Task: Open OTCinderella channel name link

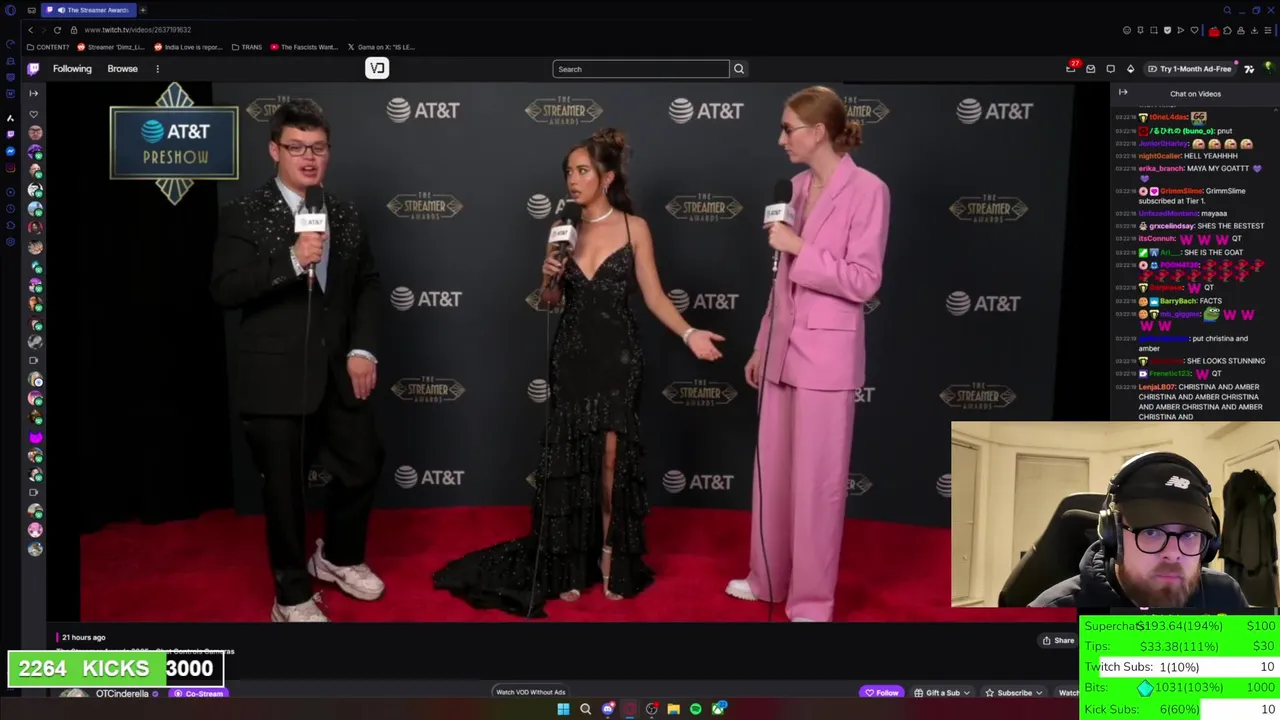Action: 122,693
